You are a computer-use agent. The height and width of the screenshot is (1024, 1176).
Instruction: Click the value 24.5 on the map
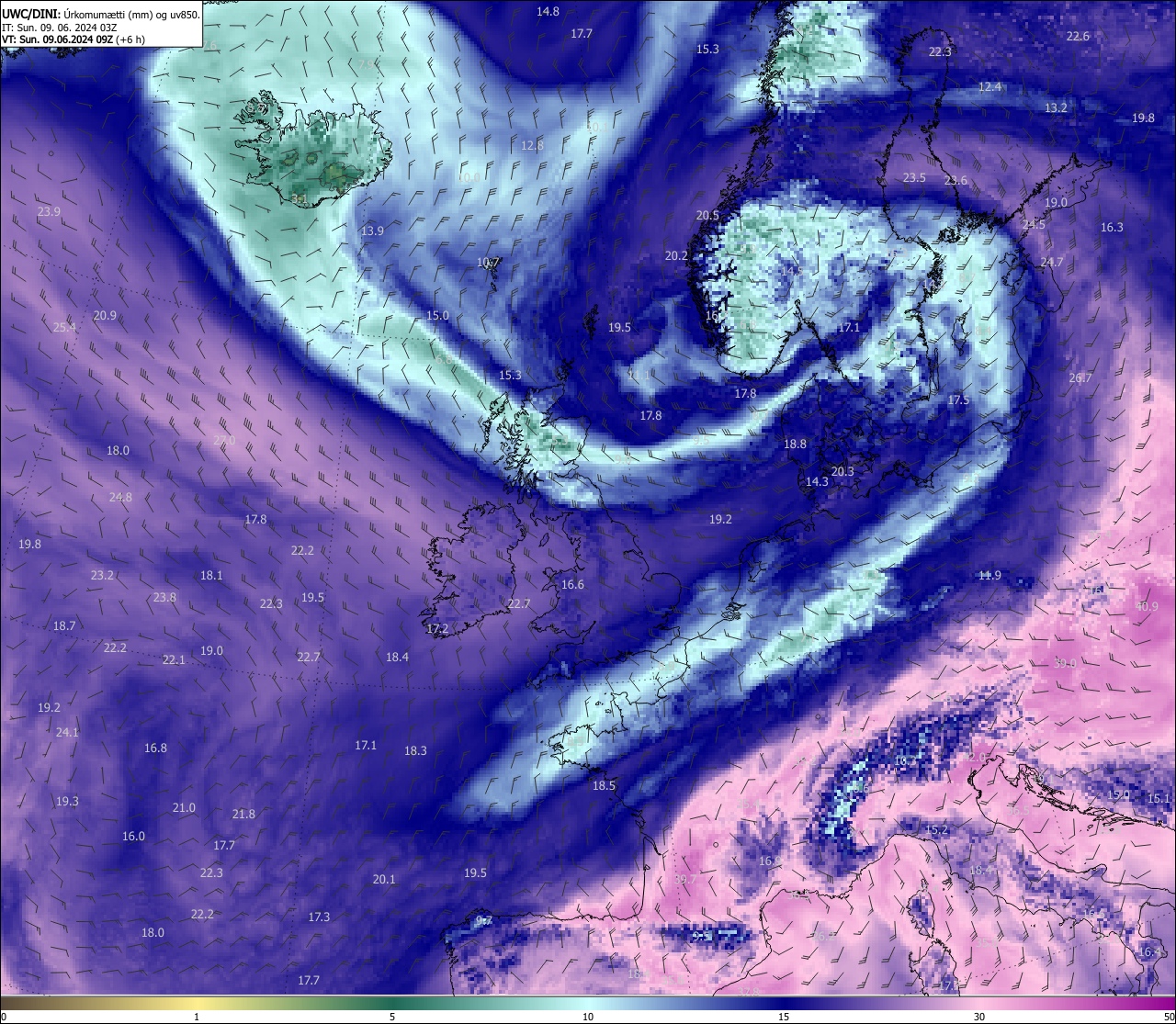pyautogui.click(x=1034, y=225)
